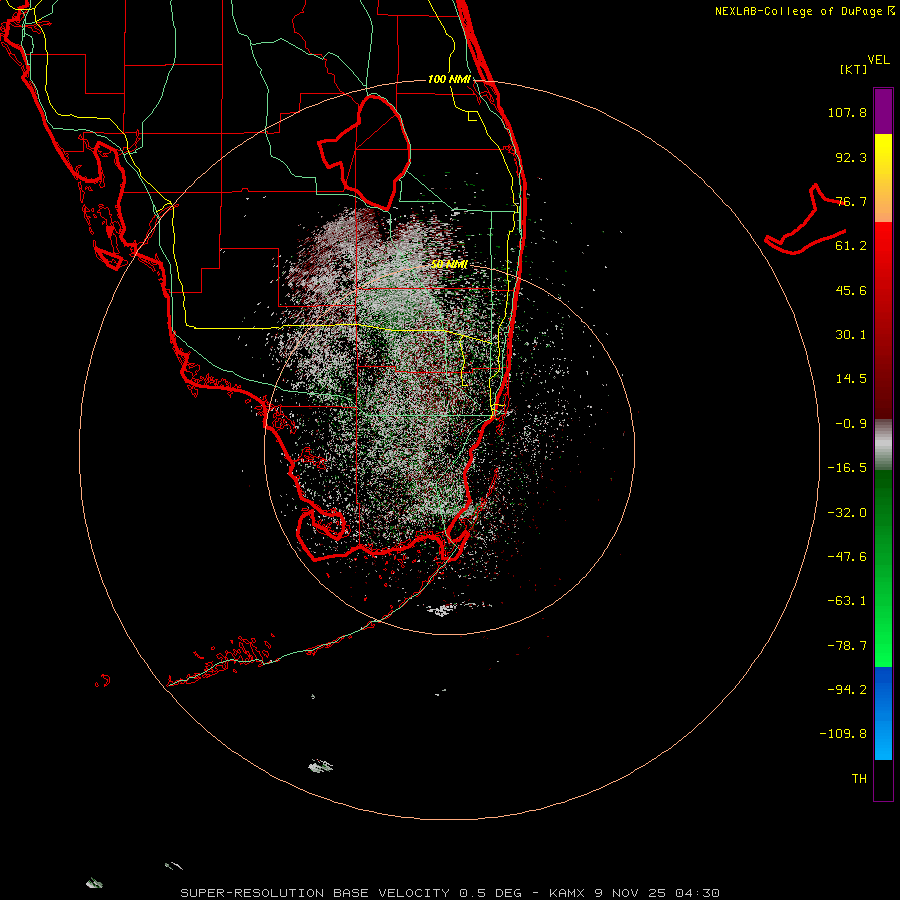Click the 61.2 velocity scale value
The image size is (900, 900).
tap(851, 246)
